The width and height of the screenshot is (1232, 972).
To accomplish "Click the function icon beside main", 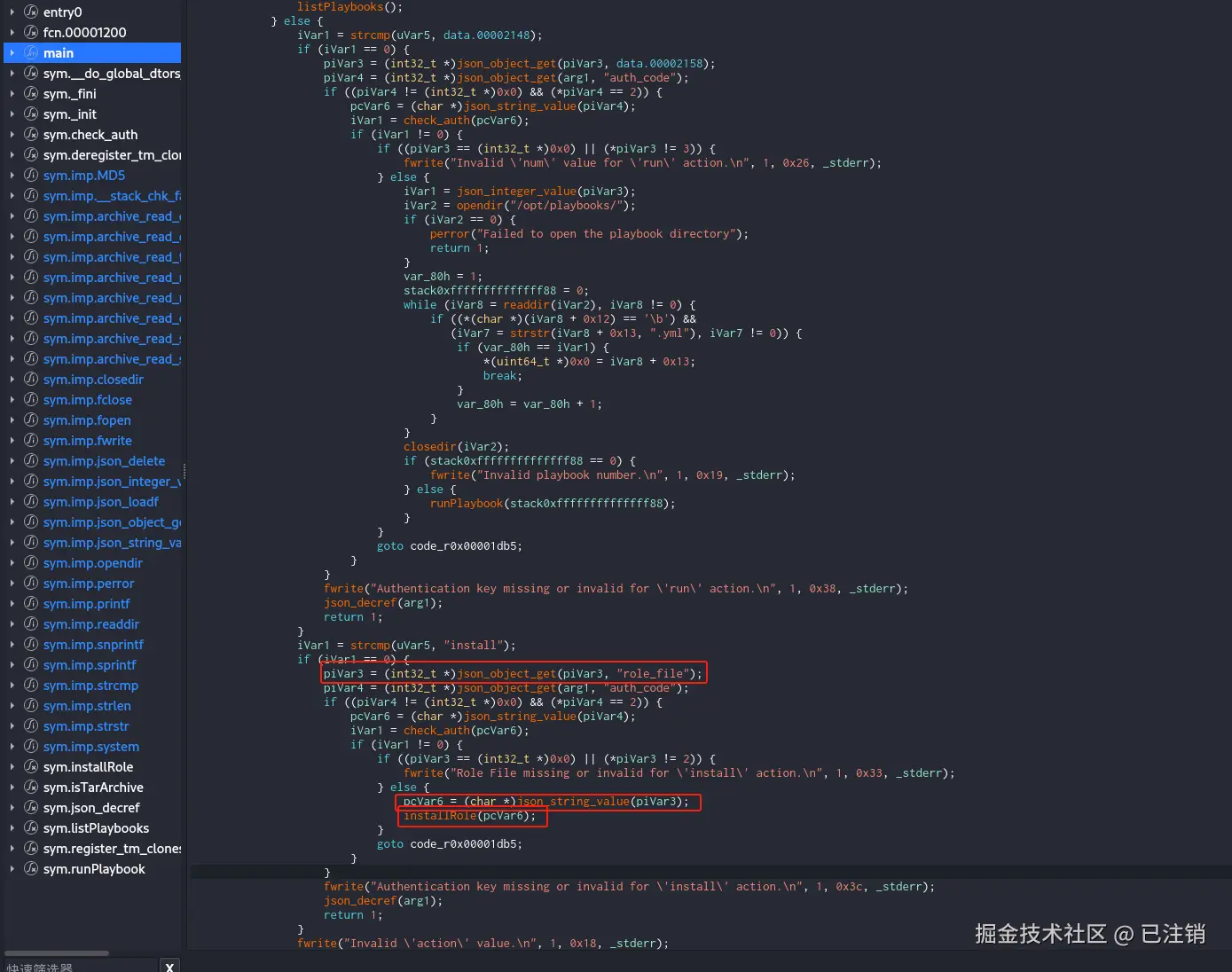I will click(x=31, y=53).
